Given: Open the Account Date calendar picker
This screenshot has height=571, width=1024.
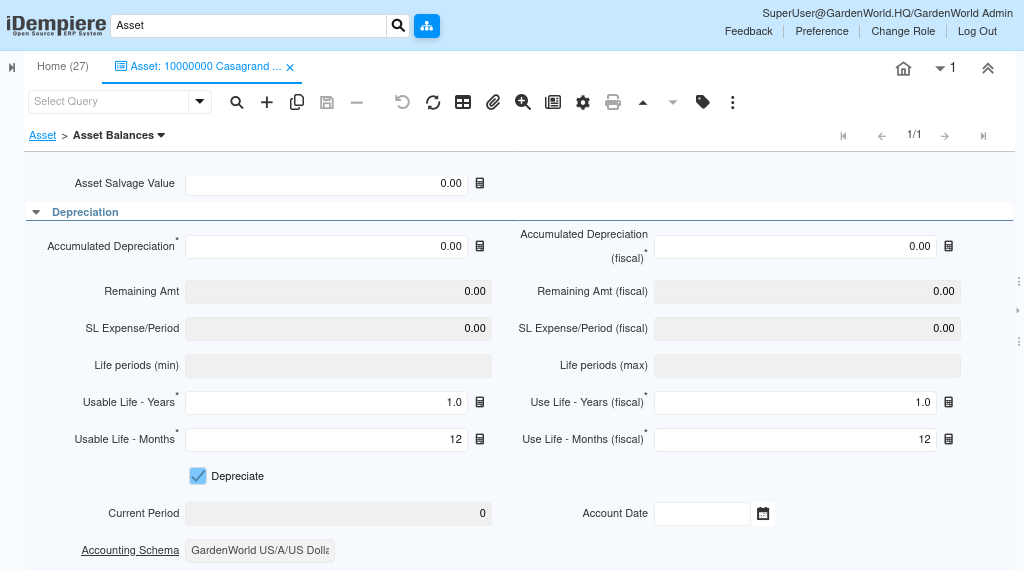Looking at the screenshot, I should coord(763,514).
